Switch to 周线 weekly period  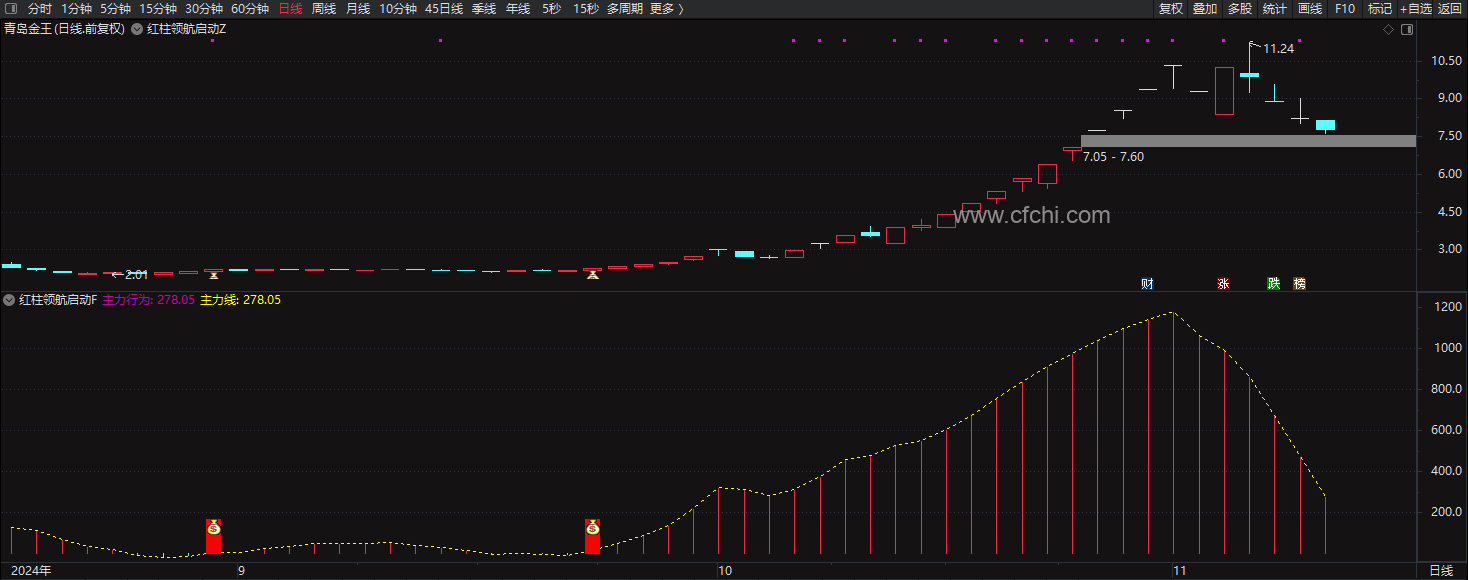pyautogui.click(x=324, y=8)
